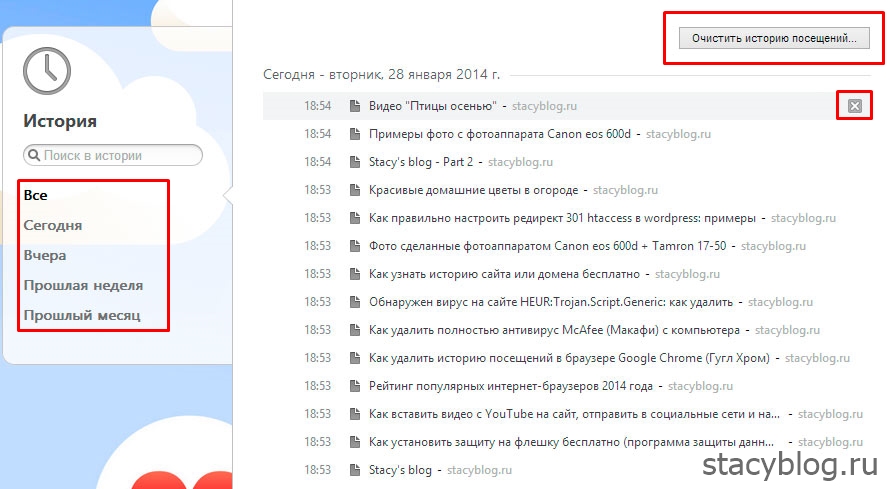This screenshot has height=489, width=890.
Task: Open Красивые домашние цветы в огороде link
Action: 473,190
